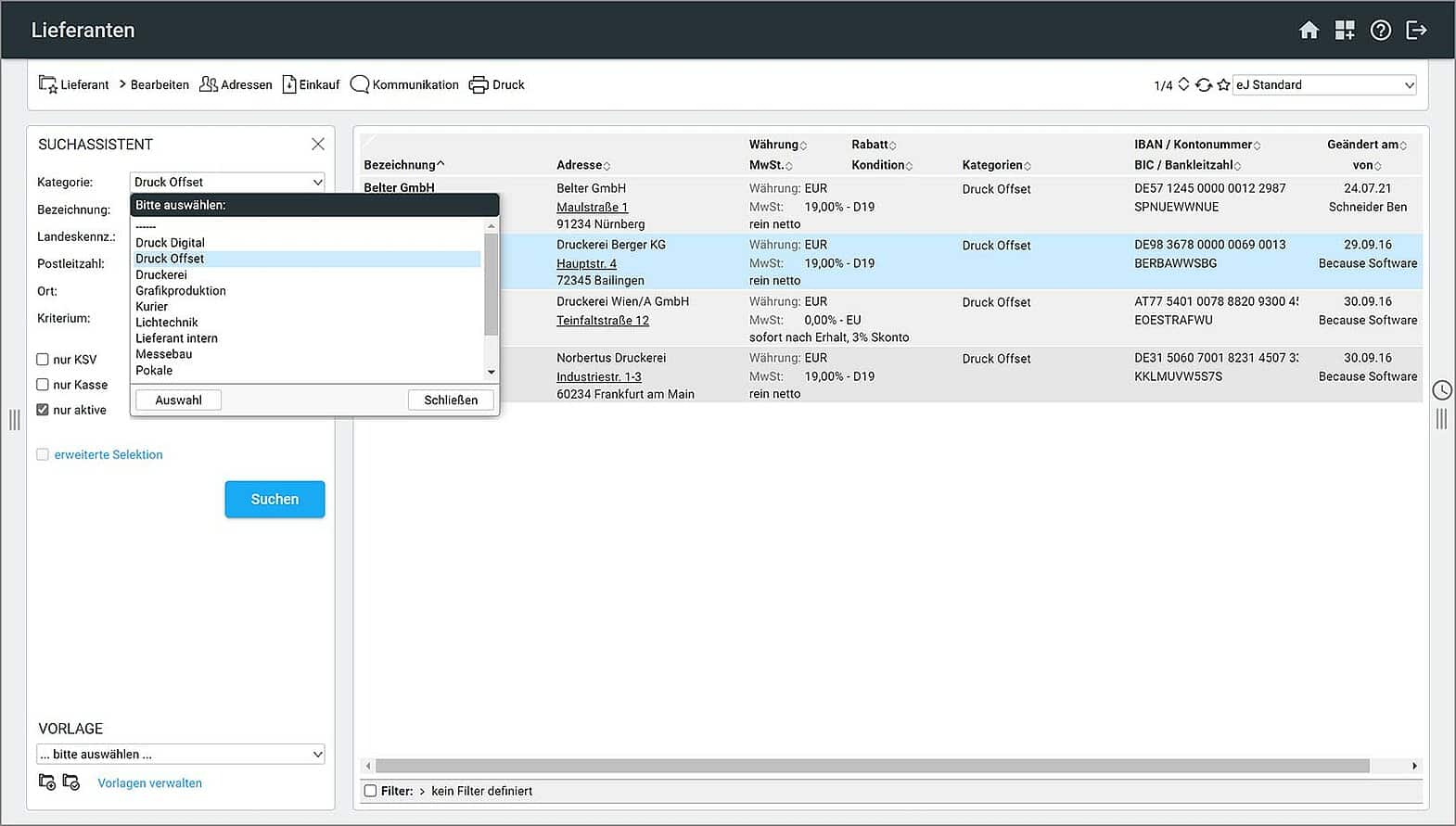The height and width of the screenshot is (826, 1456).
Task: Open the Vorlagen verwalten link
Action: point(149,783)
